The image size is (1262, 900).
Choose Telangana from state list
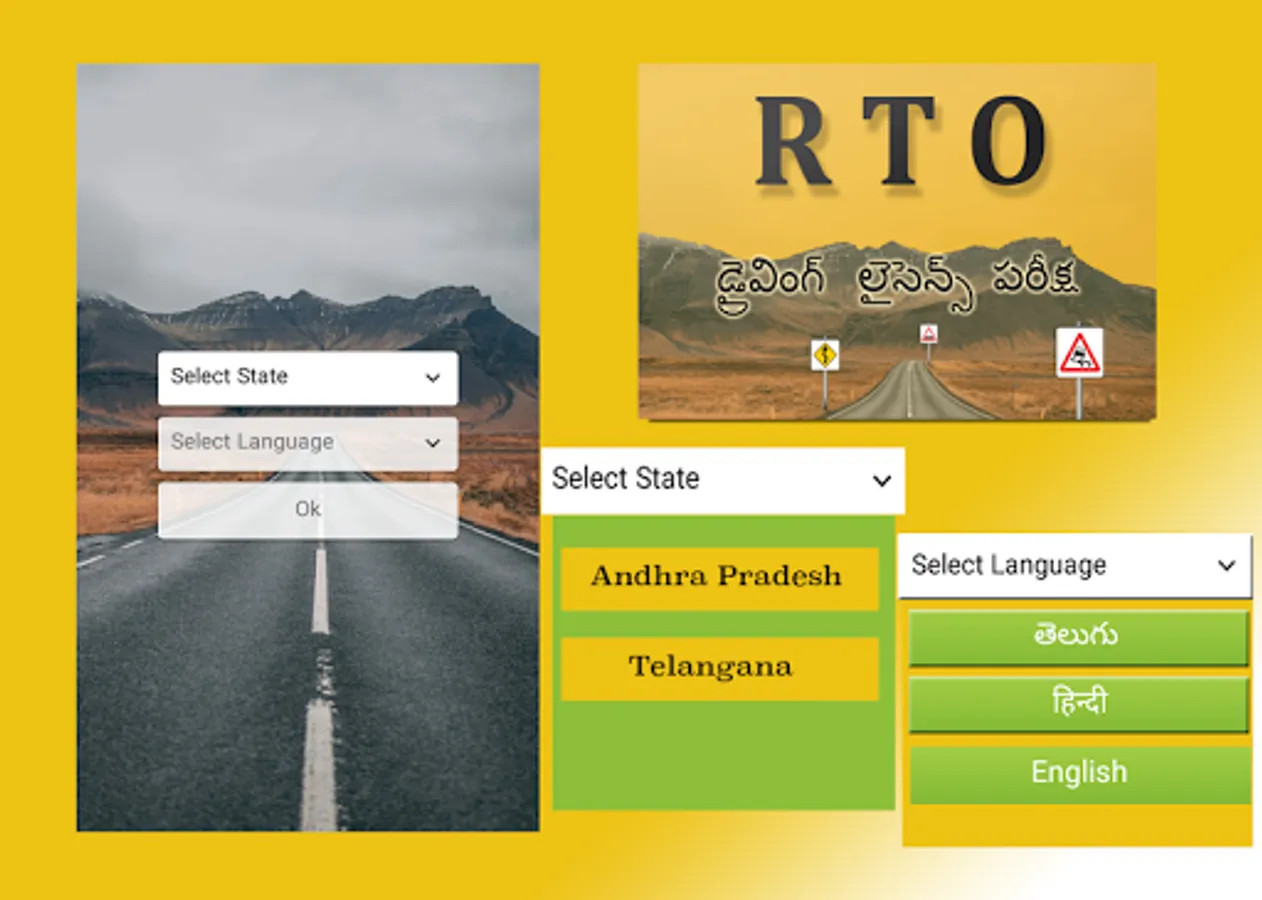tap(719, 668)
